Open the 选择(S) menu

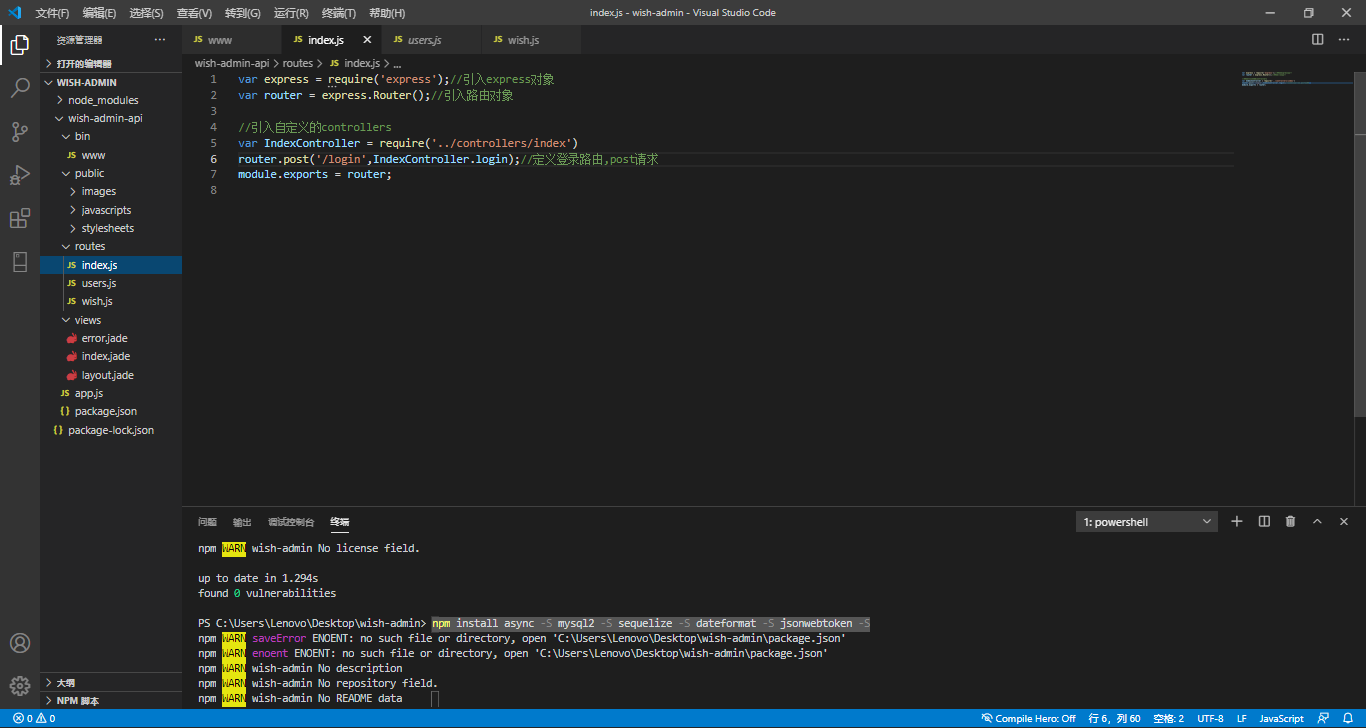[146, 13]
